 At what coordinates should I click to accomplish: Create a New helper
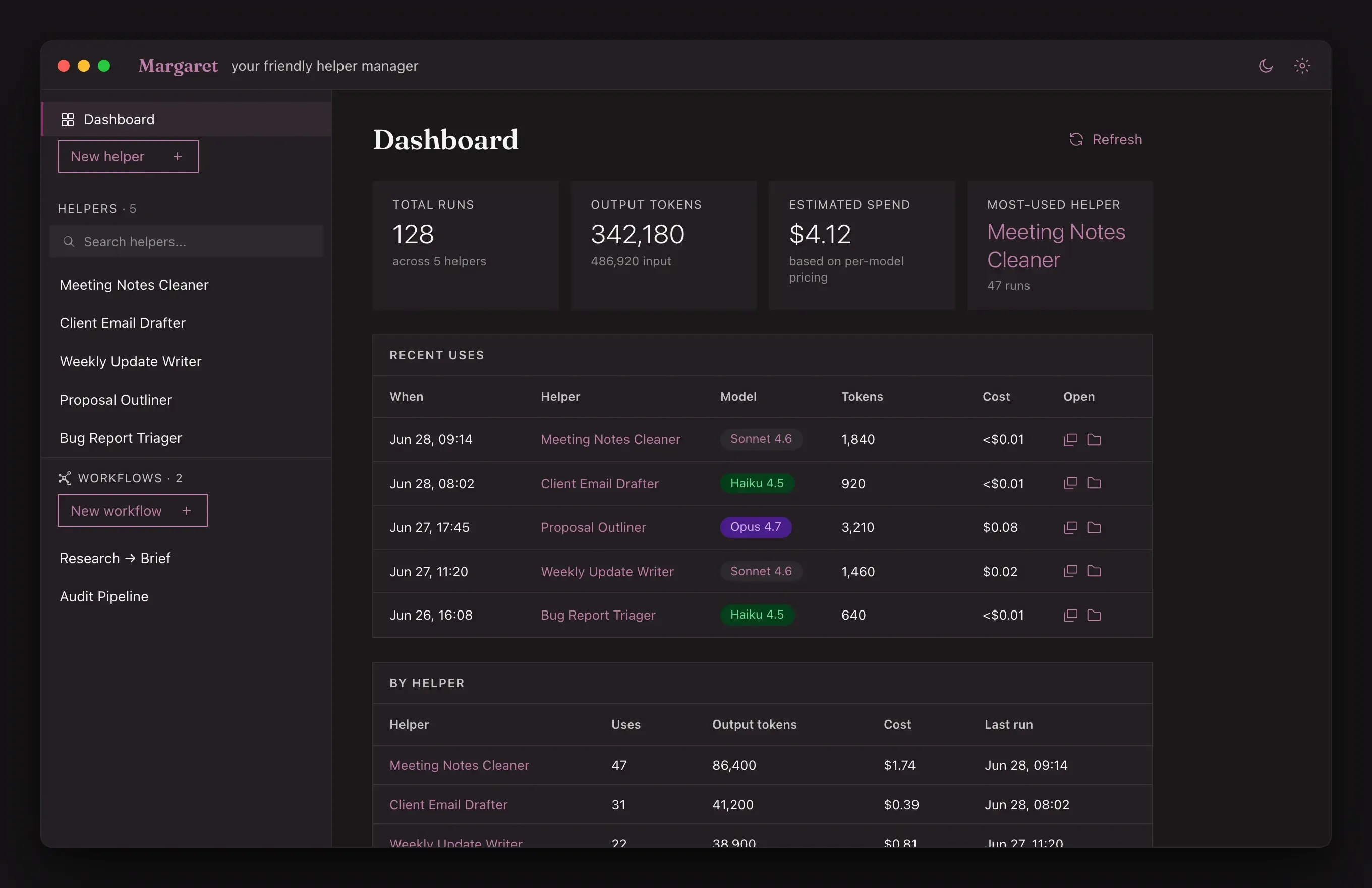coord(128,156)
